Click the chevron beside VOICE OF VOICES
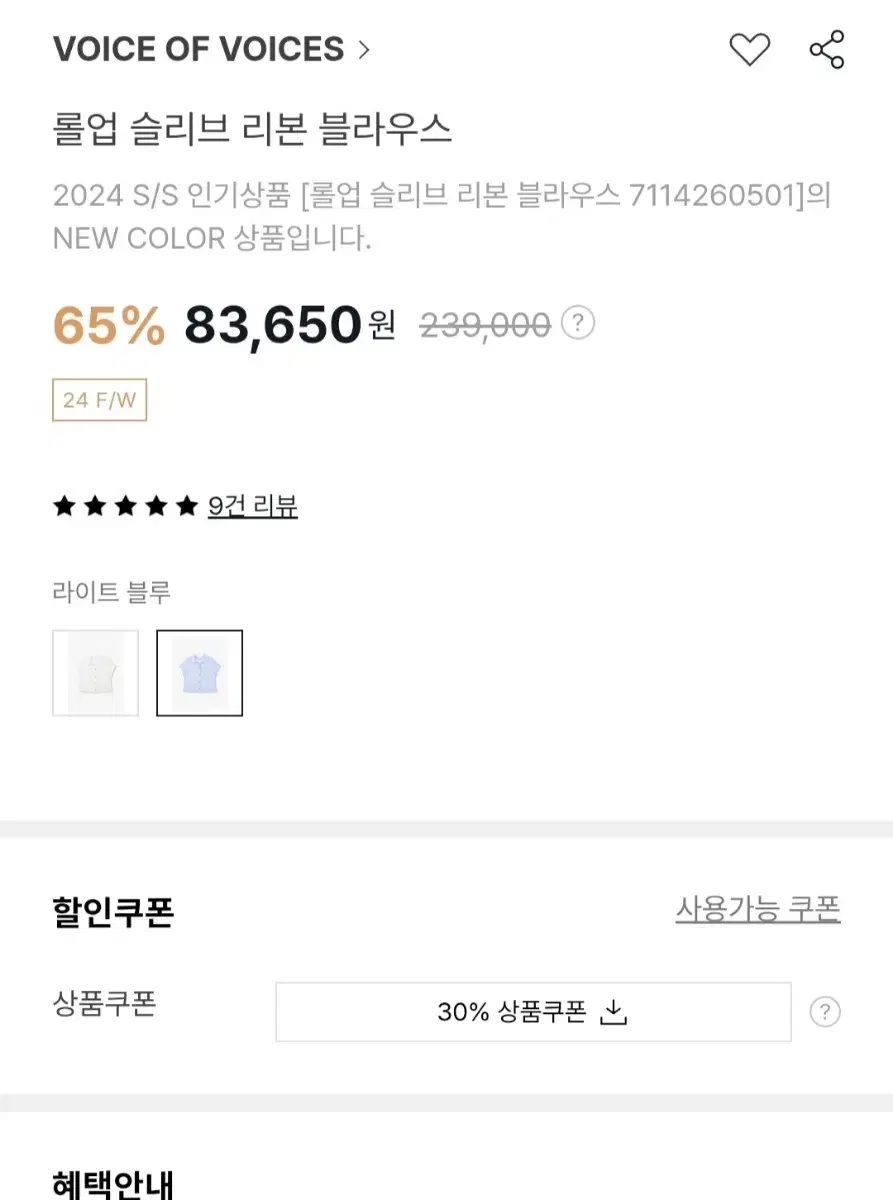 363,49
